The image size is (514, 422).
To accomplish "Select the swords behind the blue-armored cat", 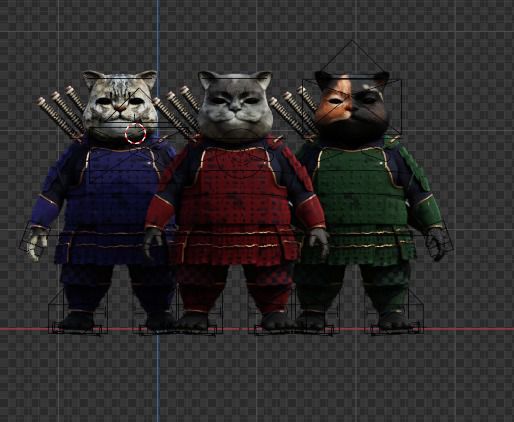I will point(62,112).
